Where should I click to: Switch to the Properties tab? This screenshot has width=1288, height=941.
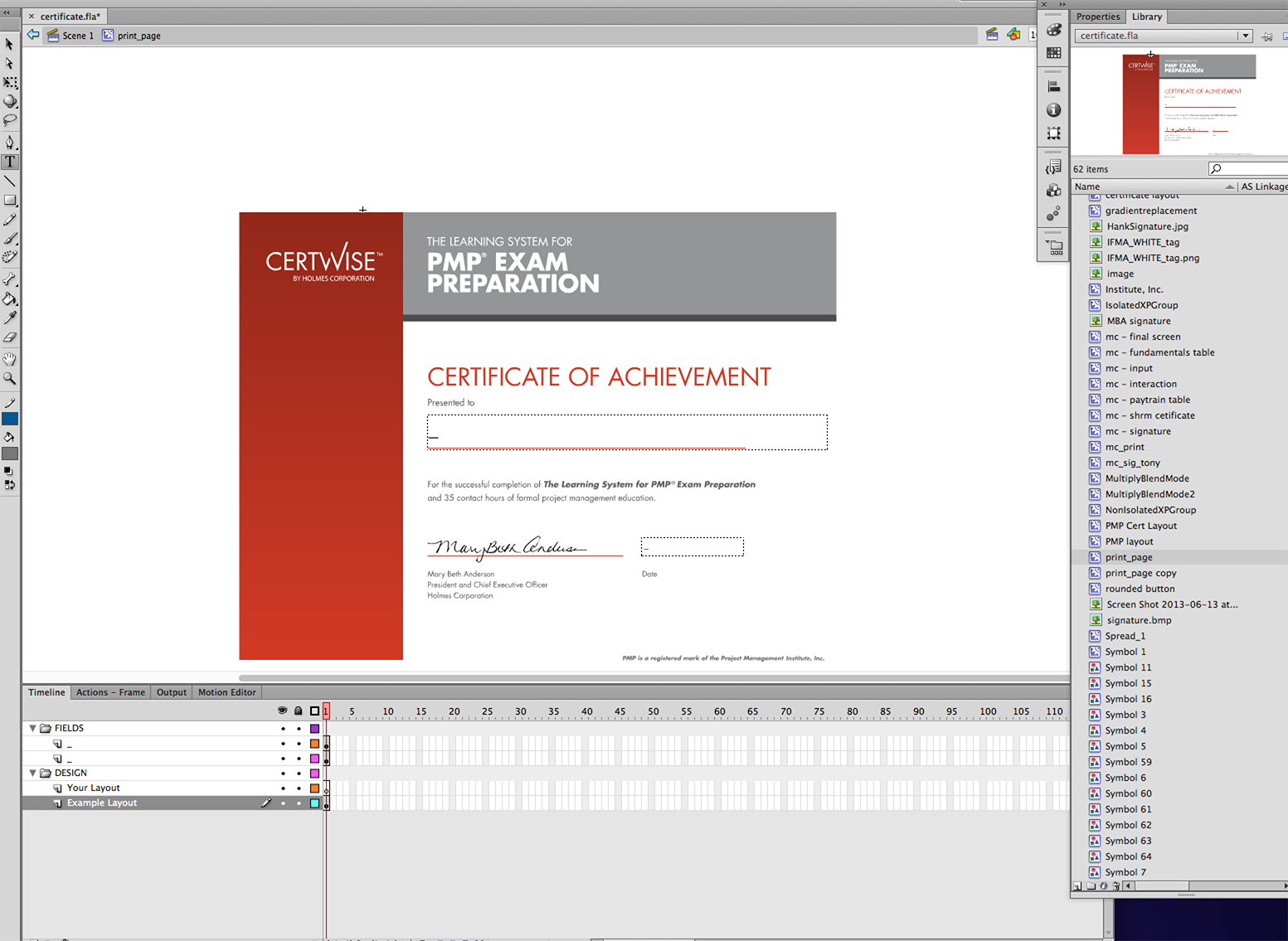pyautogui.click(x=1097, y=17)
